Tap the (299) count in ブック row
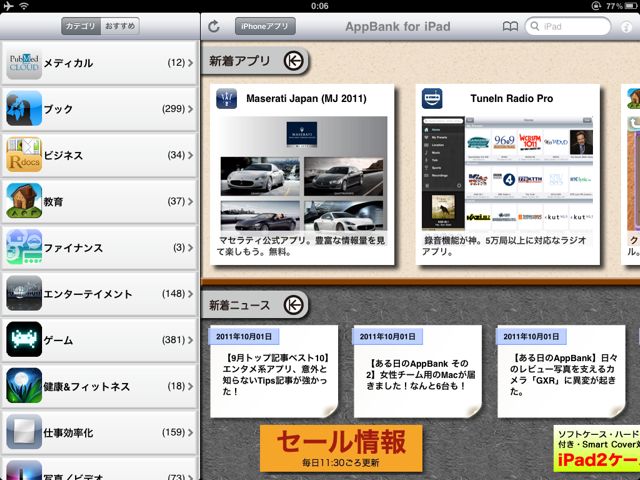The image size is (640, 480). [x=173, y=109]
